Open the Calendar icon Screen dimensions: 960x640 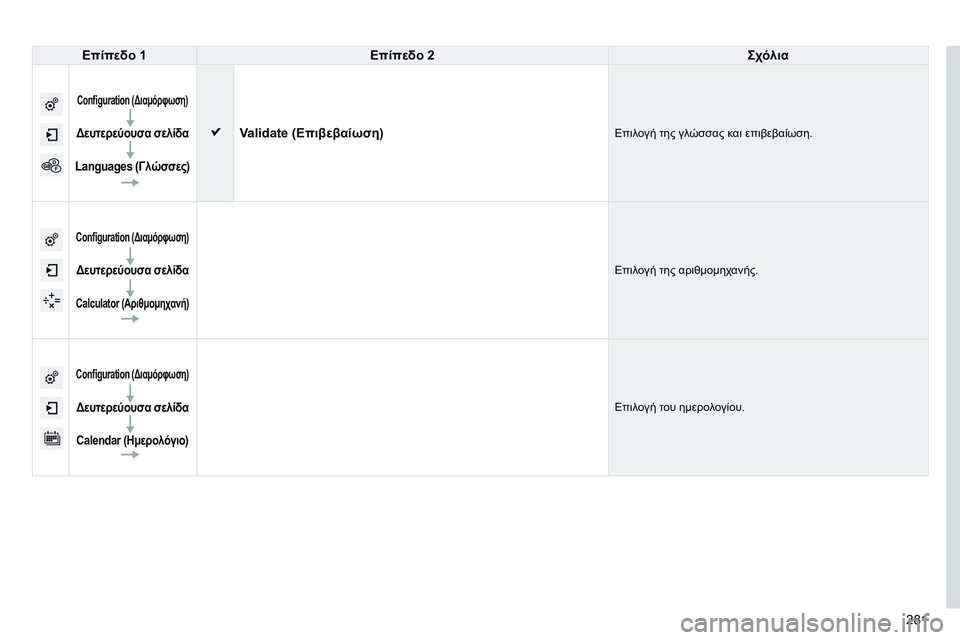click(51, 439)
